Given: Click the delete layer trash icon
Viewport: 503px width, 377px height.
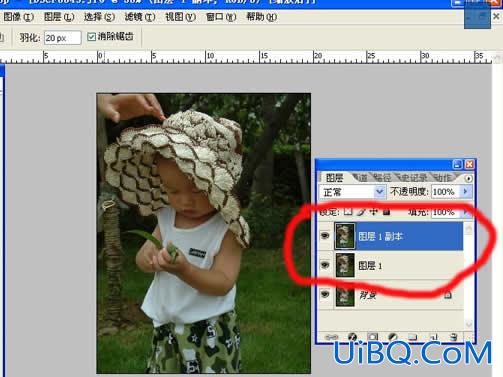Looking at the screenshot, I should (454, 337).
